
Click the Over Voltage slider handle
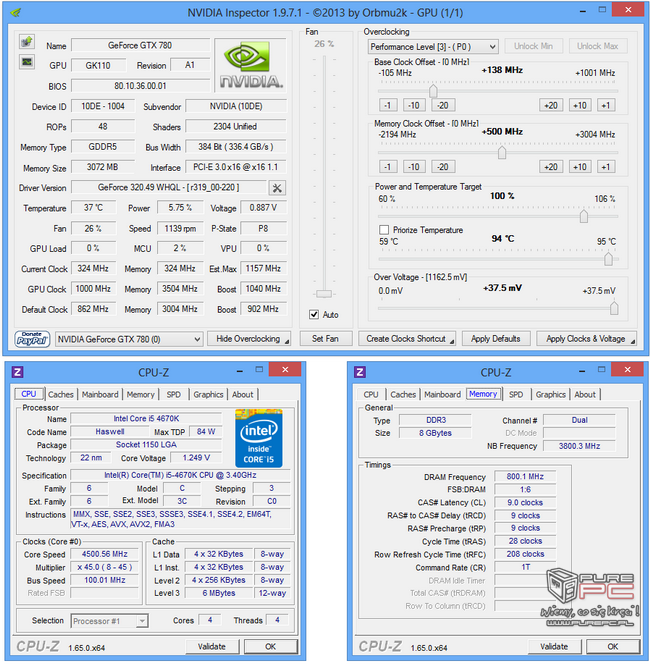coord(613,308)
